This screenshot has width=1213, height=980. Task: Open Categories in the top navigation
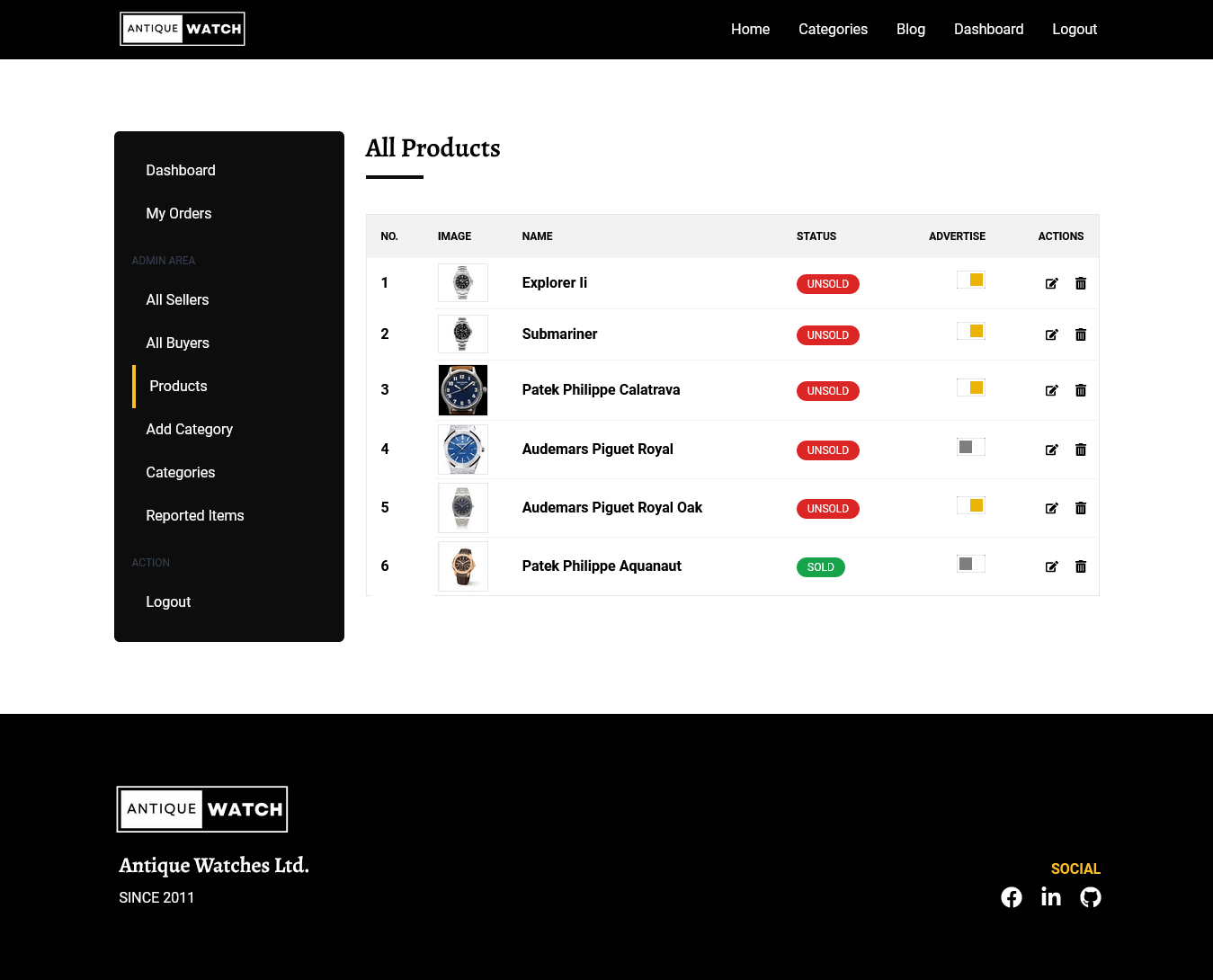pyautogui.click(x=833, y=29)
